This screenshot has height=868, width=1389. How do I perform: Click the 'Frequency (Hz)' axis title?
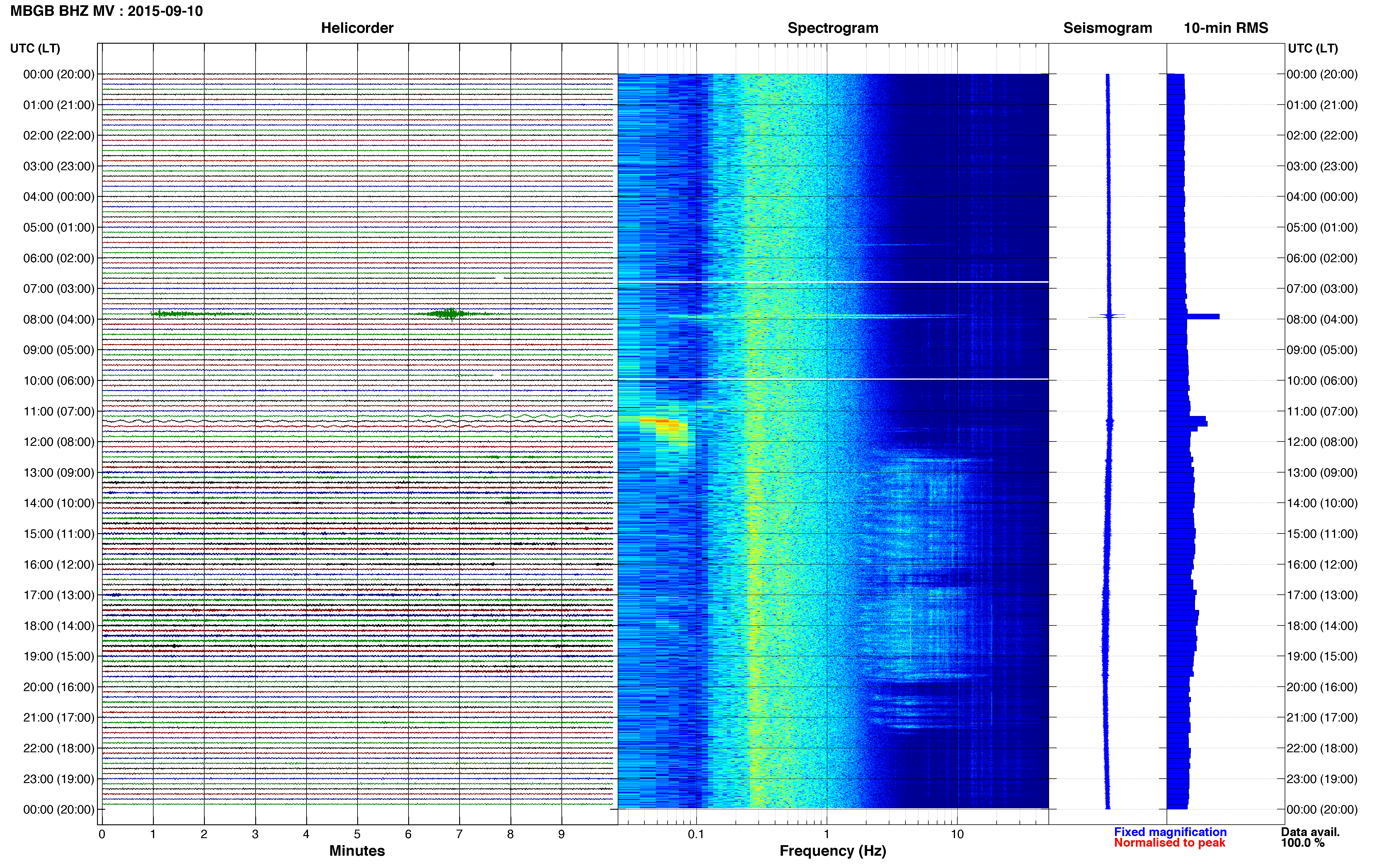[x=833, y=851]
